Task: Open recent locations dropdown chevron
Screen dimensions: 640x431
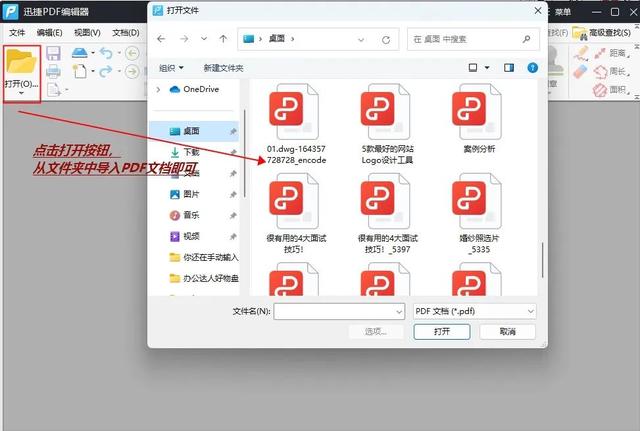Action: pos(204,39)
